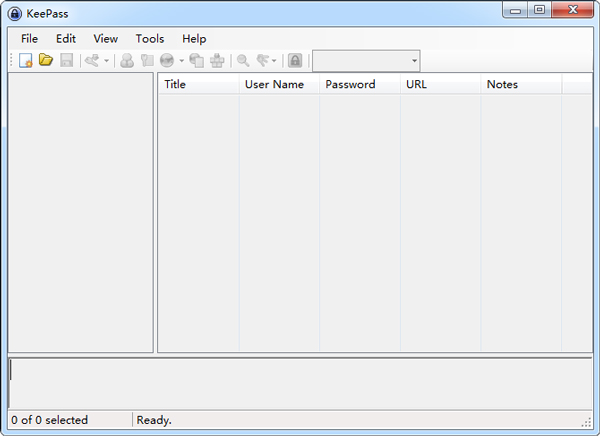The height and width of the screenshot is (436, 600).
Task: Click the Open database folder icon
Action: tap(46, 61)
